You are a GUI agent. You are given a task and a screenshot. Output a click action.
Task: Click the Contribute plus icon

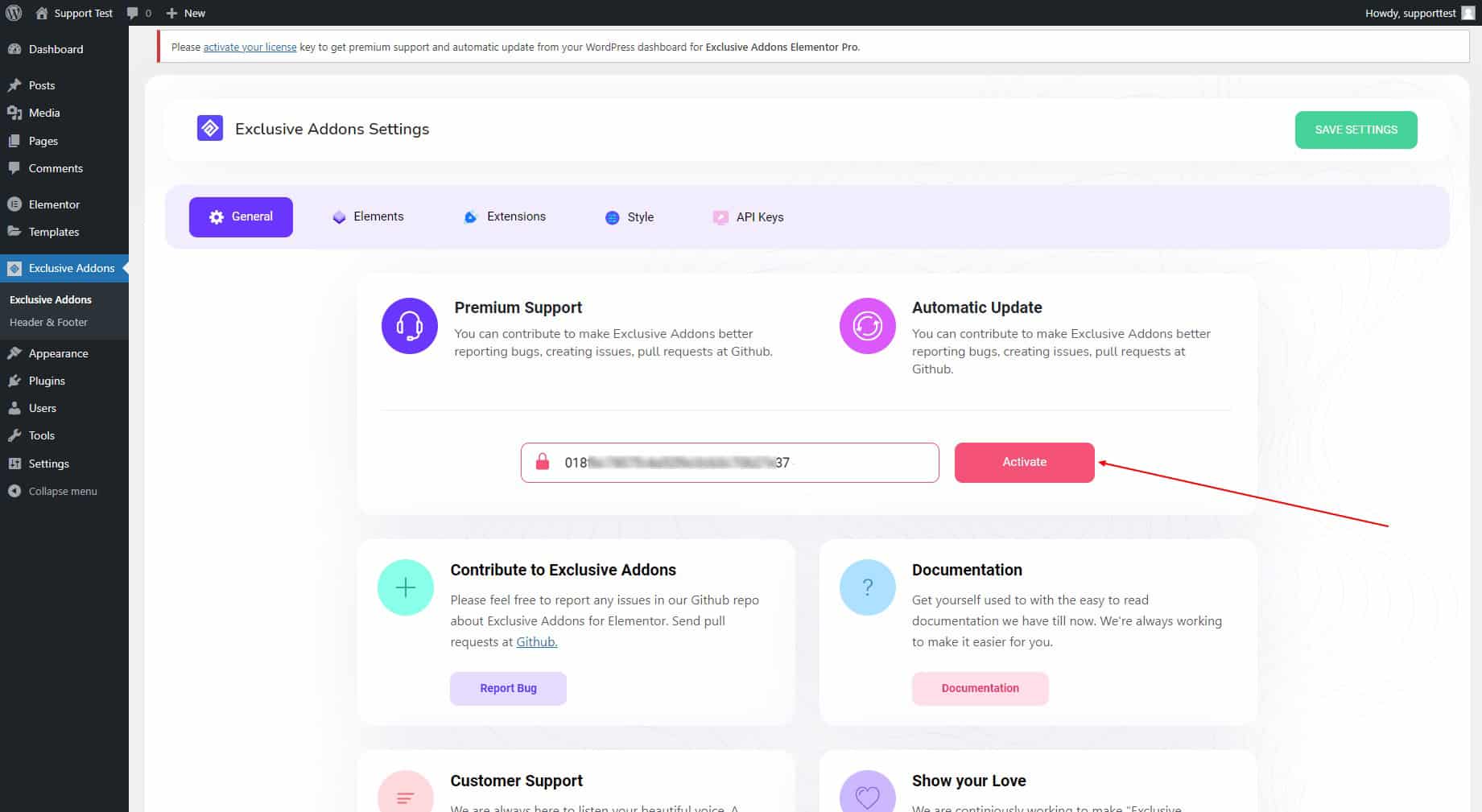coord(406,587)
